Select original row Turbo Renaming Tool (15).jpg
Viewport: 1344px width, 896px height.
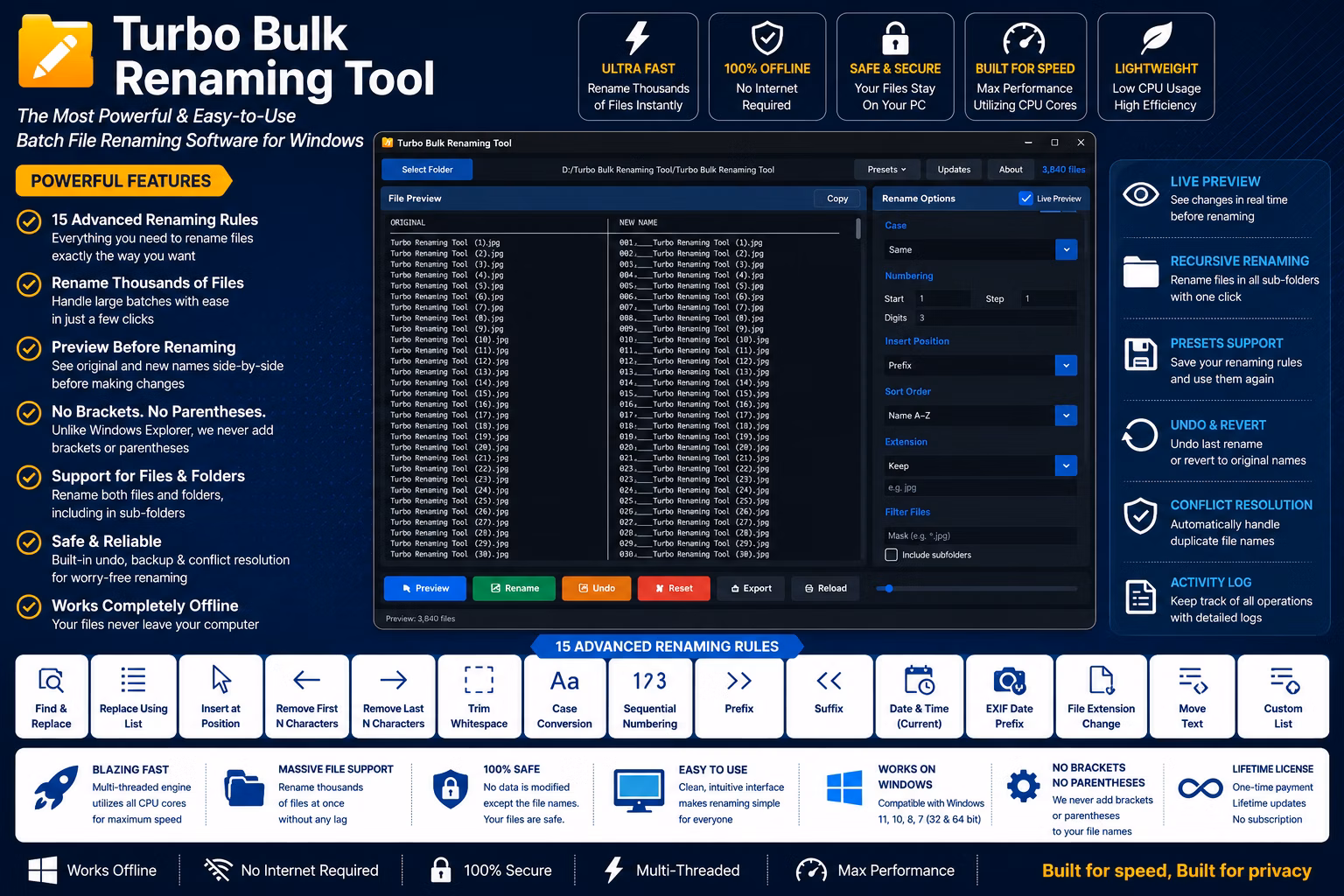(x=450, y=394)
